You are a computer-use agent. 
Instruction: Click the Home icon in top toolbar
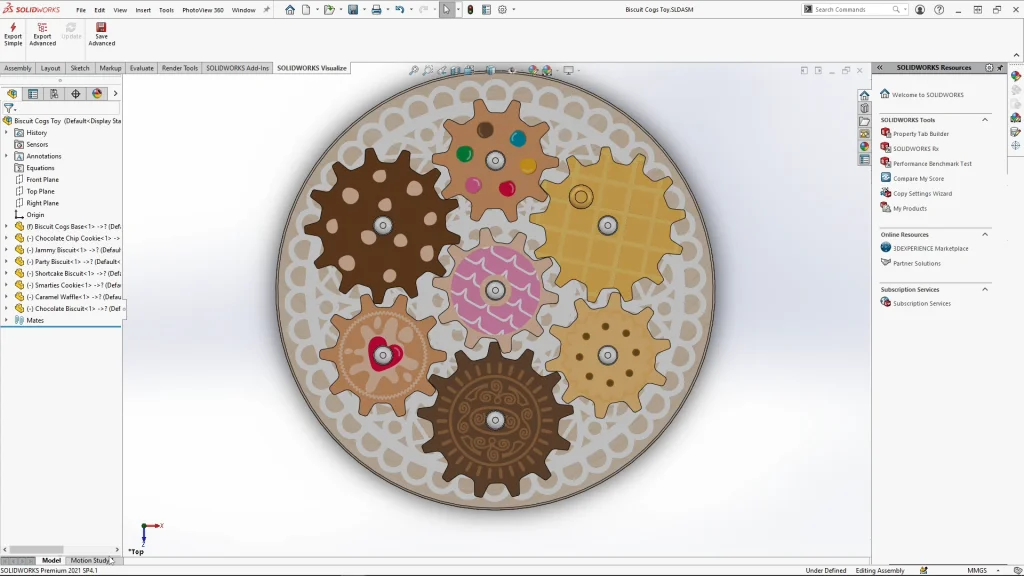(x=290, y=10)
